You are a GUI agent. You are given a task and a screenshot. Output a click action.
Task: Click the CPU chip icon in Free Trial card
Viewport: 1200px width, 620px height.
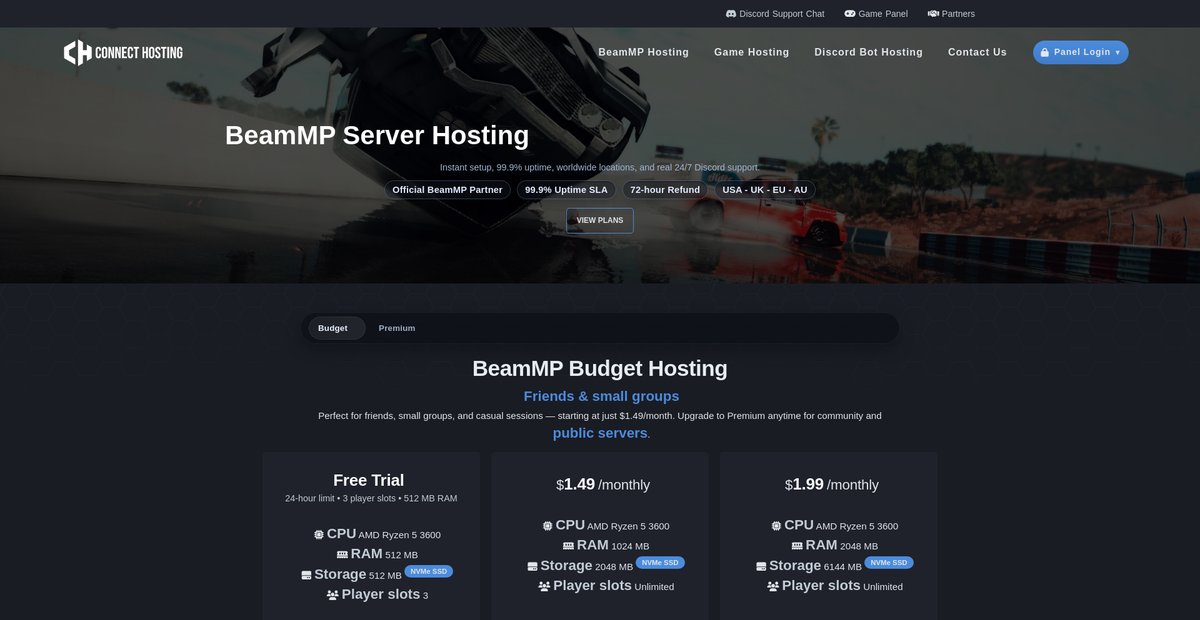[319, 535]
